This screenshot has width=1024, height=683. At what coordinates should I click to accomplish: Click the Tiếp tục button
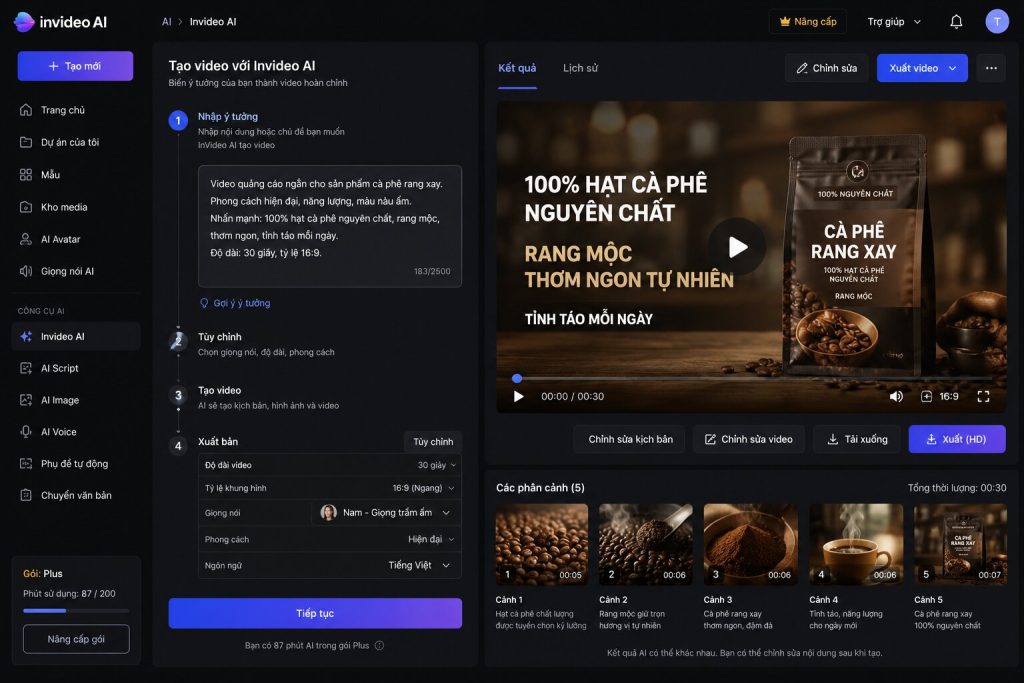315,613
